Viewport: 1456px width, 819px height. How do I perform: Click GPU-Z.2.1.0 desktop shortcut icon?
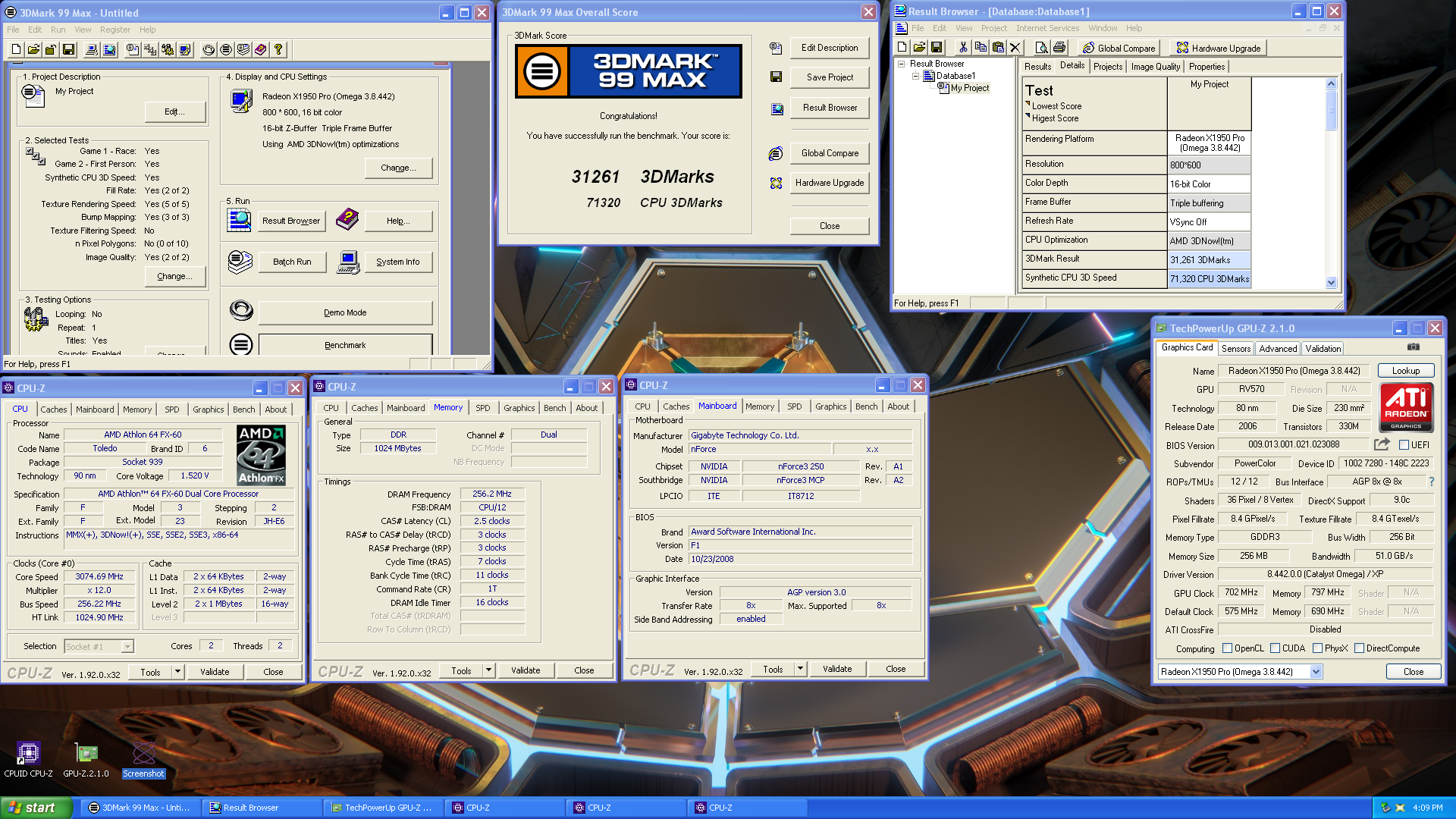click(86, 752)
